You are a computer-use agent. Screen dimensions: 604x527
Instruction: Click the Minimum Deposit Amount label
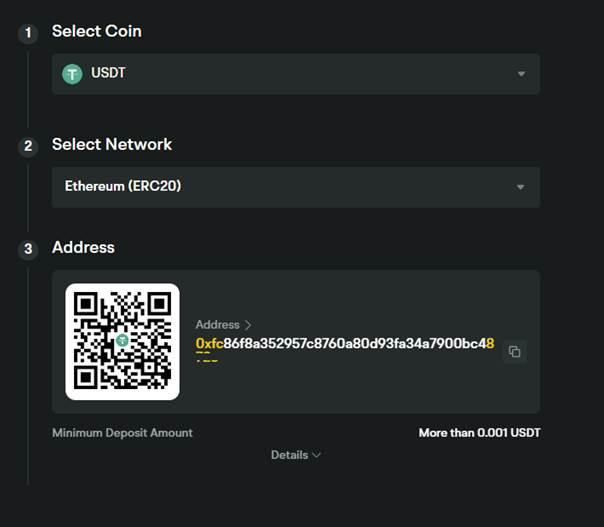[122, 433]
